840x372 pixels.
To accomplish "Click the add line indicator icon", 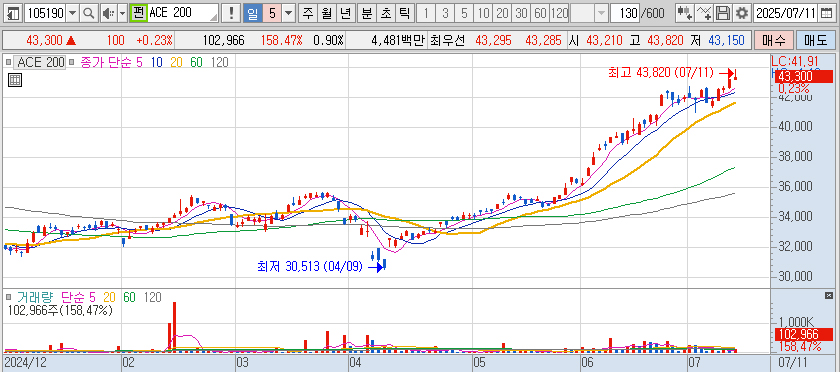I will click(704, 13).
